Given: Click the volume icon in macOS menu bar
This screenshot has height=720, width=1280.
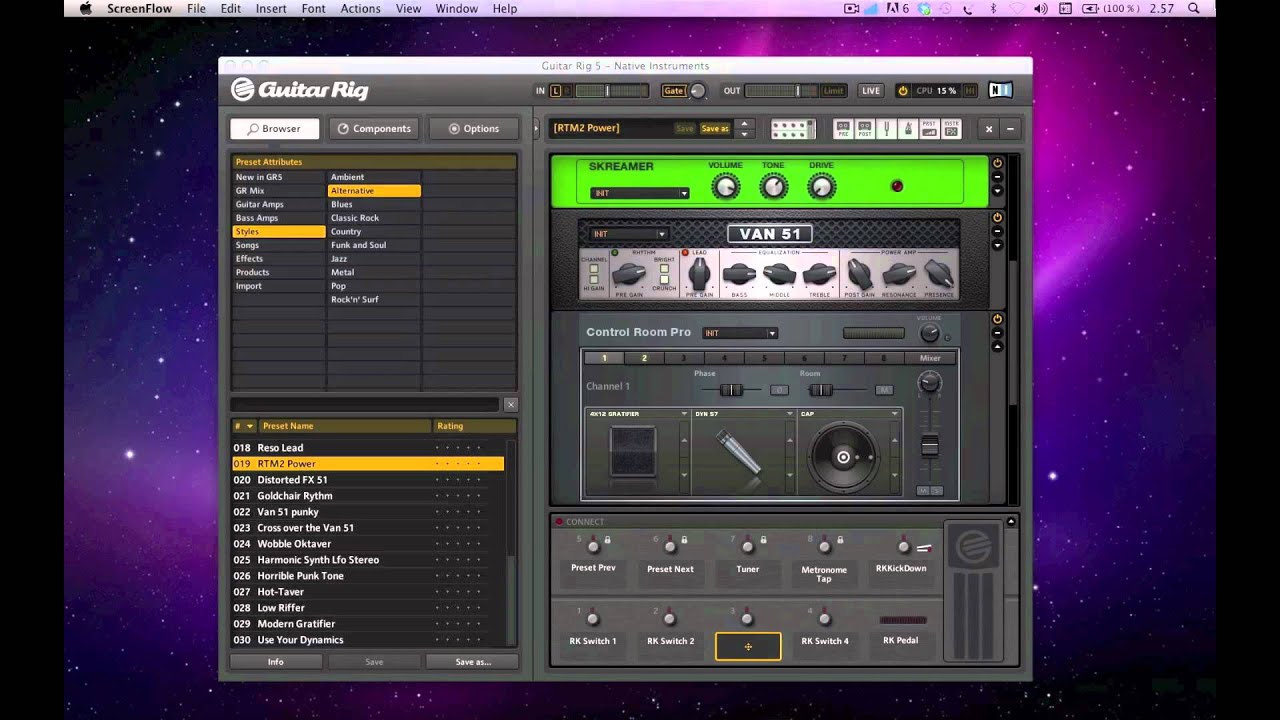Looking at the screenshot, I should pyautogui.click(x=1040, y=8).
